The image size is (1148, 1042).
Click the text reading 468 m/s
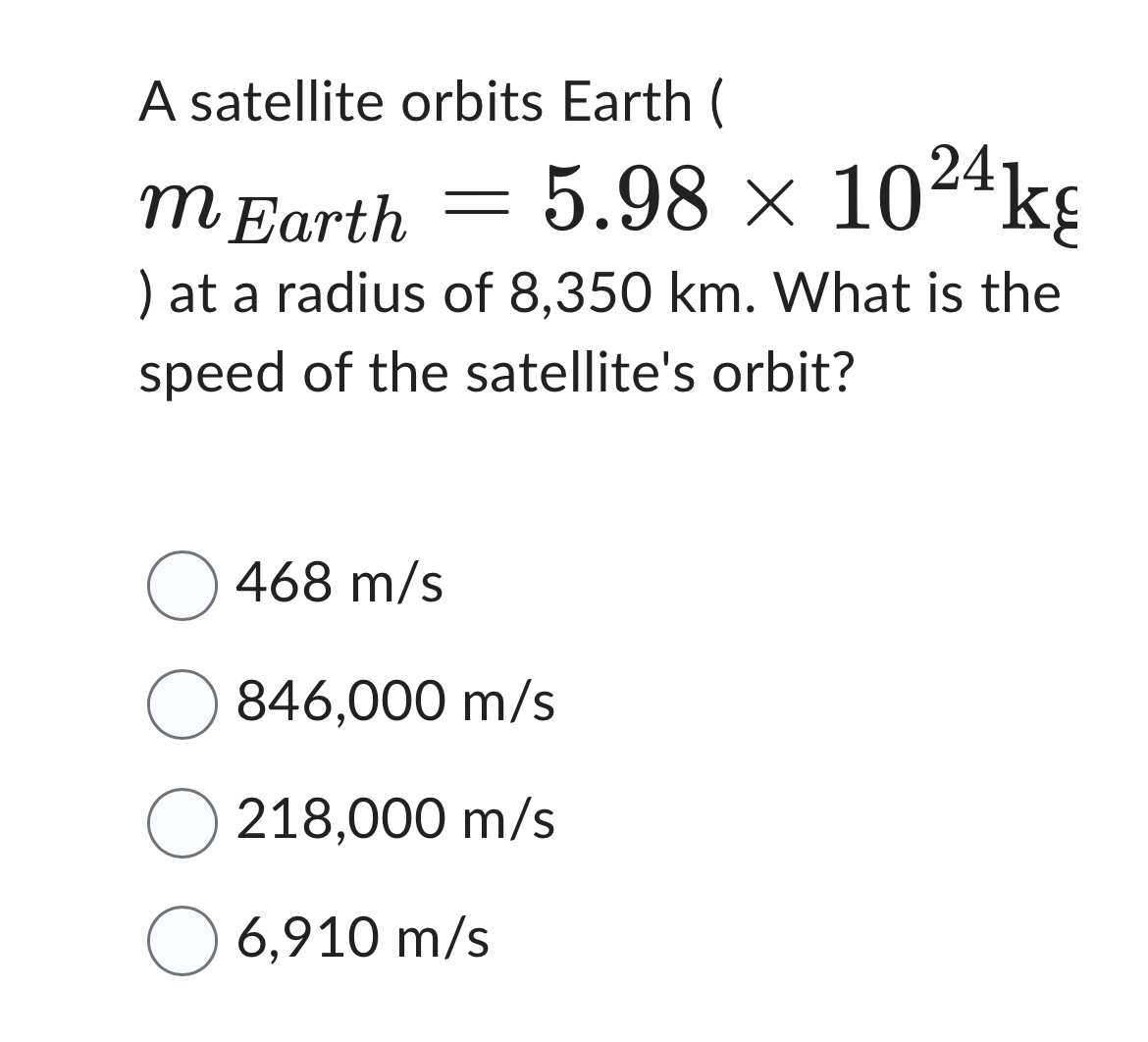(338, 585)
